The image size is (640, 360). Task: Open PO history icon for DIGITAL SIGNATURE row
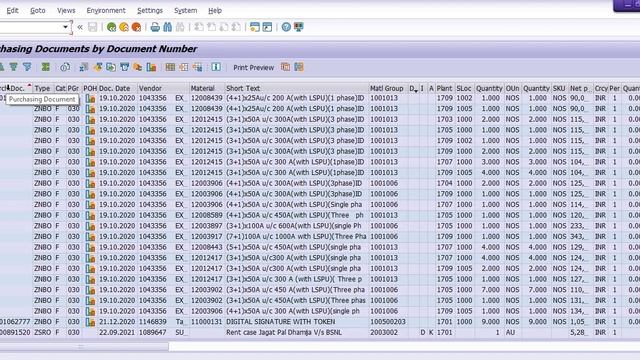click(x=90, y=322)
